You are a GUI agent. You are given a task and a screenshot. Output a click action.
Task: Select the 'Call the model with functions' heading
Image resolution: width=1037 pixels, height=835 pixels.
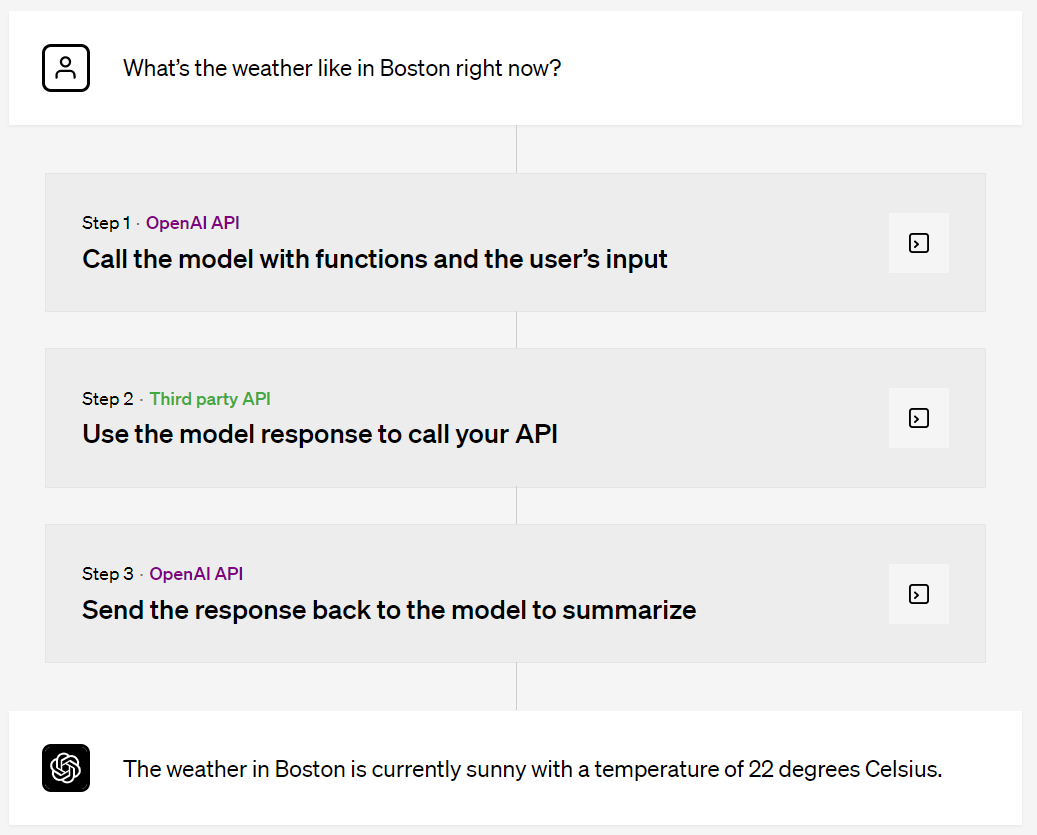375,260
